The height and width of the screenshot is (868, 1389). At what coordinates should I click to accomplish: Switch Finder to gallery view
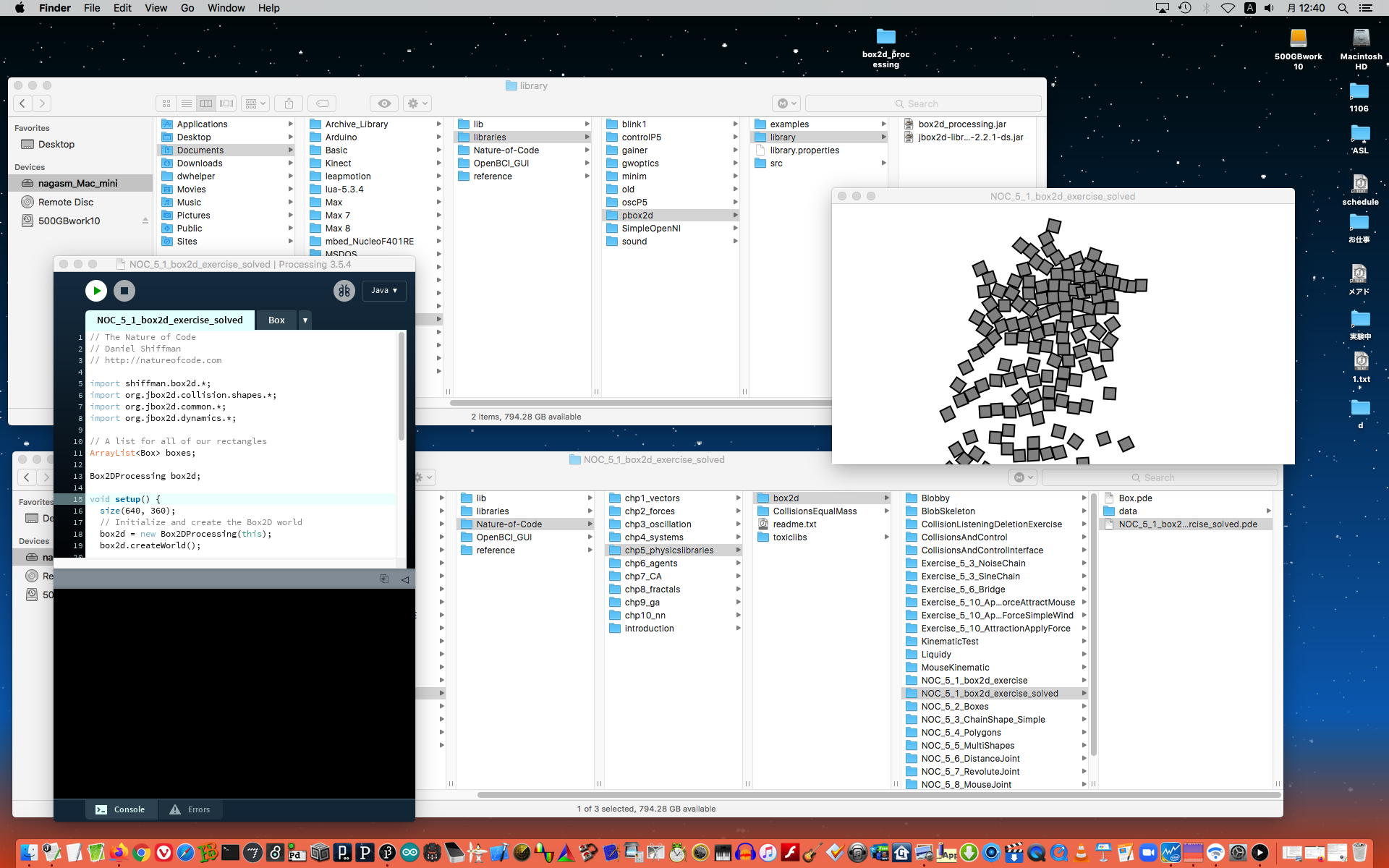click(226, 103)
